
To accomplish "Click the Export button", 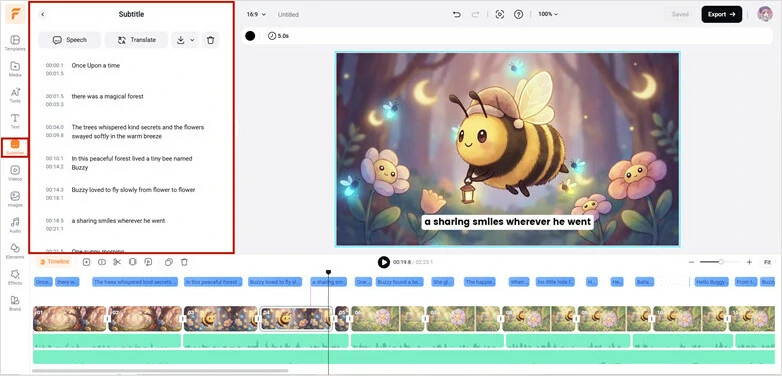I will click(722, 14).
